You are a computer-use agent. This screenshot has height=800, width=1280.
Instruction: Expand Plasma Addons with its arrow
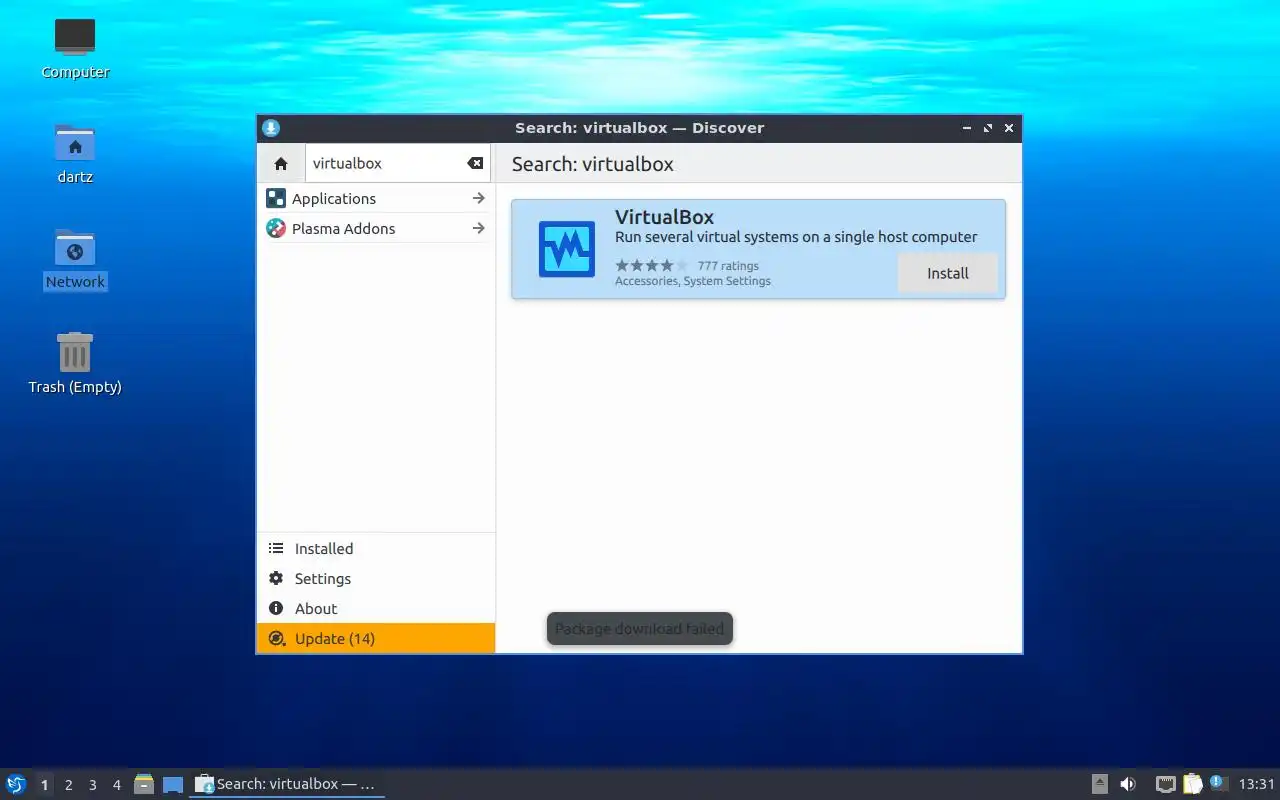point(479,229)
